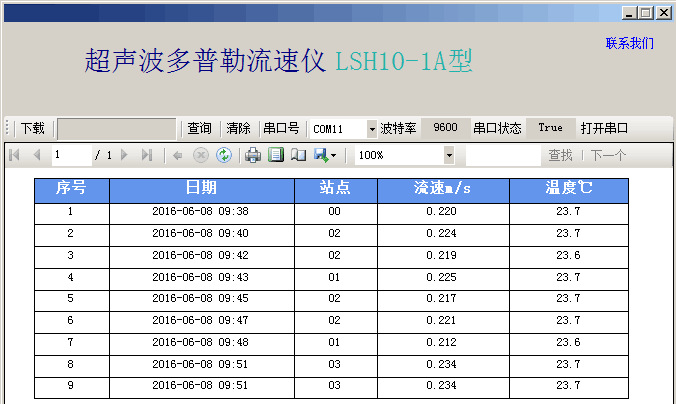
Task: Click the 串口状态 label
Action: pyautogui.click(x=497, y=128)
